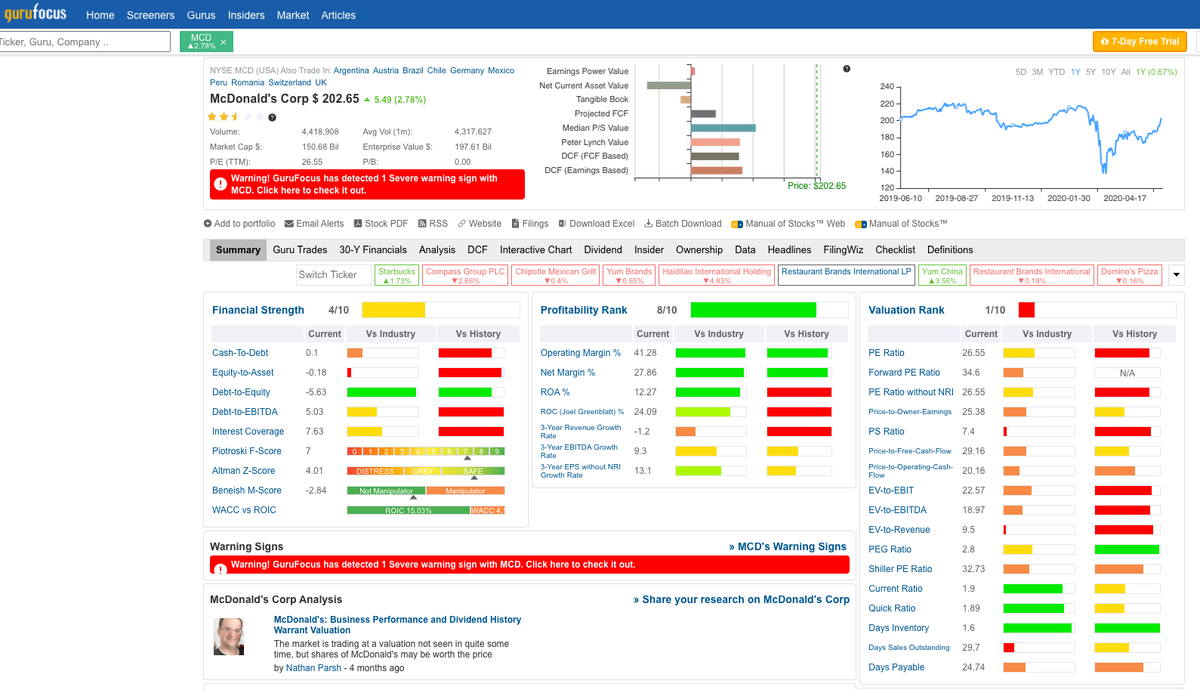Open the Insiders menu
Screen dimensions: 1200x690
246,15
